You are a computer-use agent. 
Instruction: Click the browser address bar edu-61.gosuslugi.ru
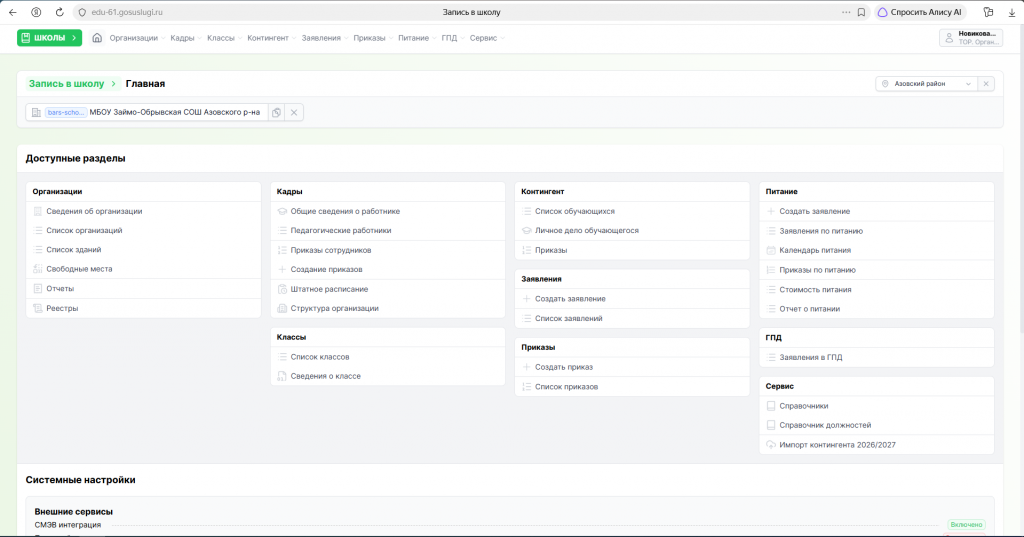click(127, 12)
